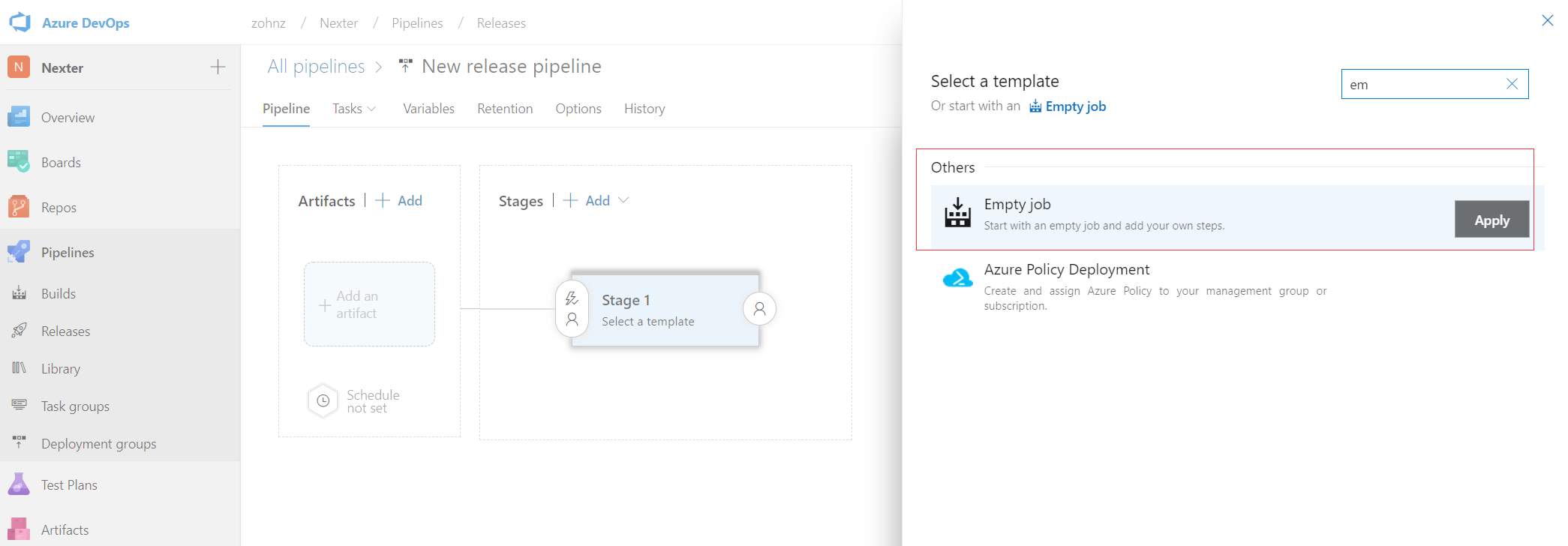The width and height of the screenshot is (1568, 546).
Task: Click post-deployment conditions icon on Stage 1
Action: click(759, 308)
